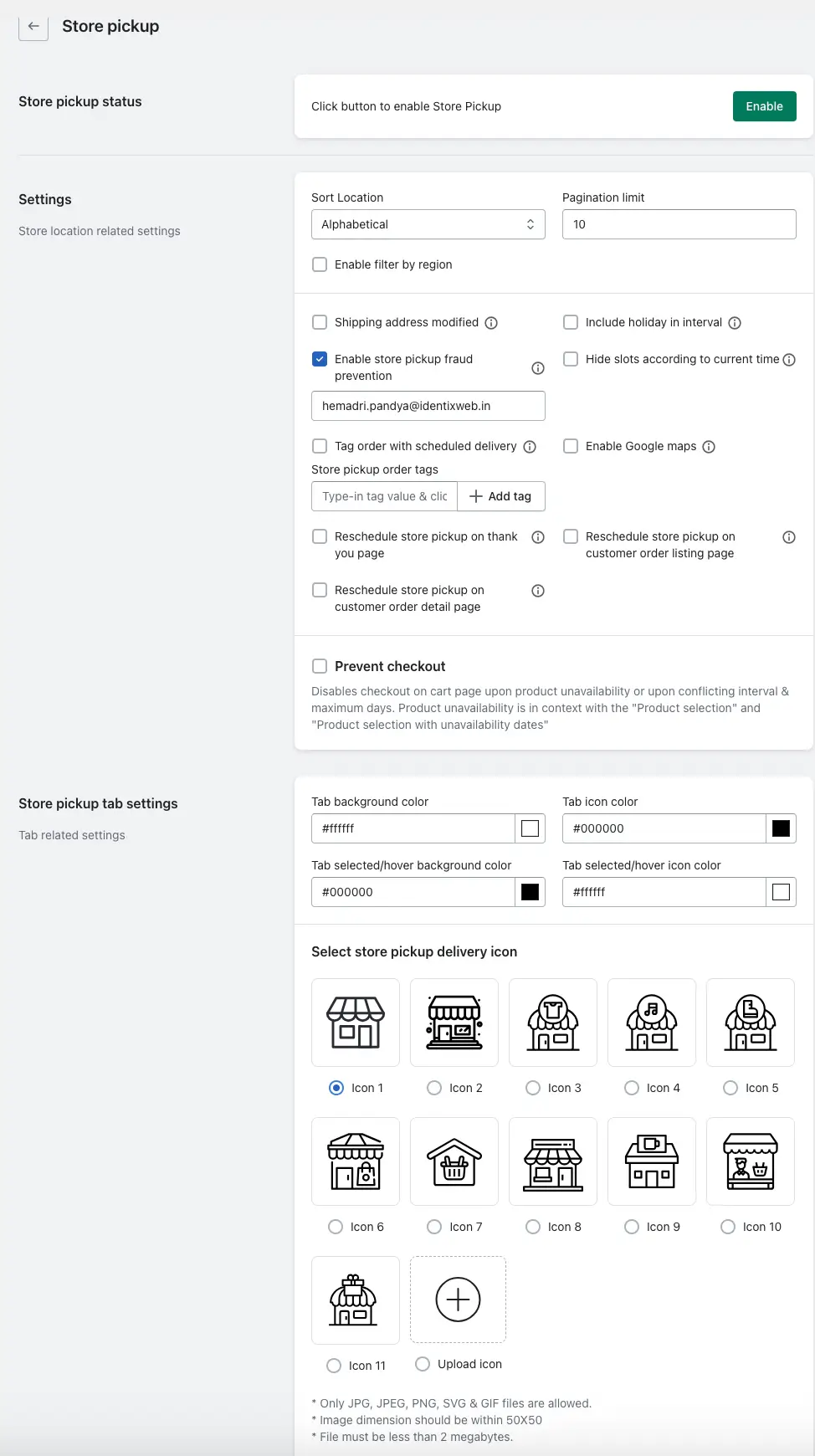The width and height of the screenshot is (815, 1456).
Task: Click Enable to turn on Store Pickup
Action: (x=765, y=106)
